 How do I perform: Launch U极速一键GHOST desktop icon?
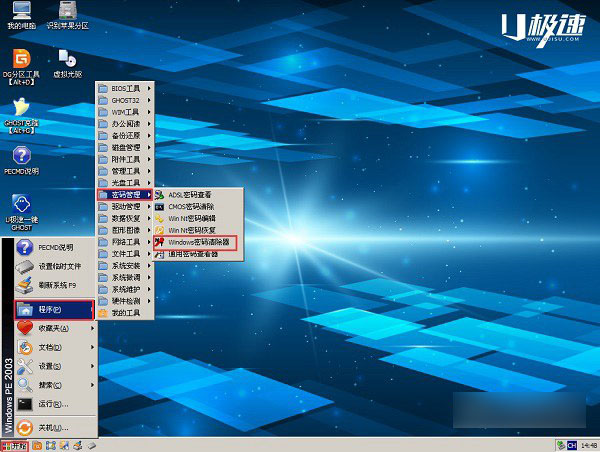point(21,213)
